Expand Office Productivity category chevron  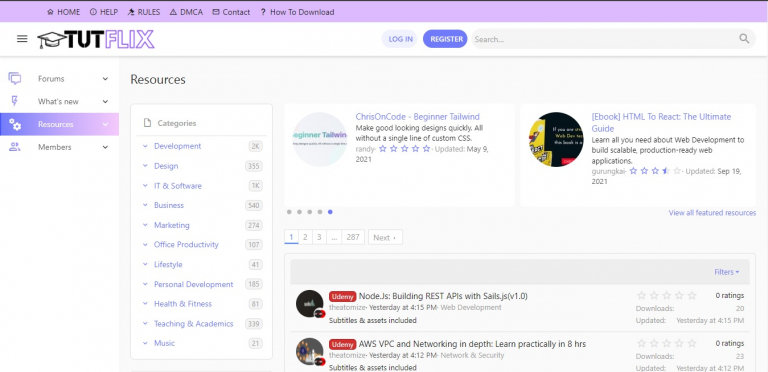coord(145,244)
